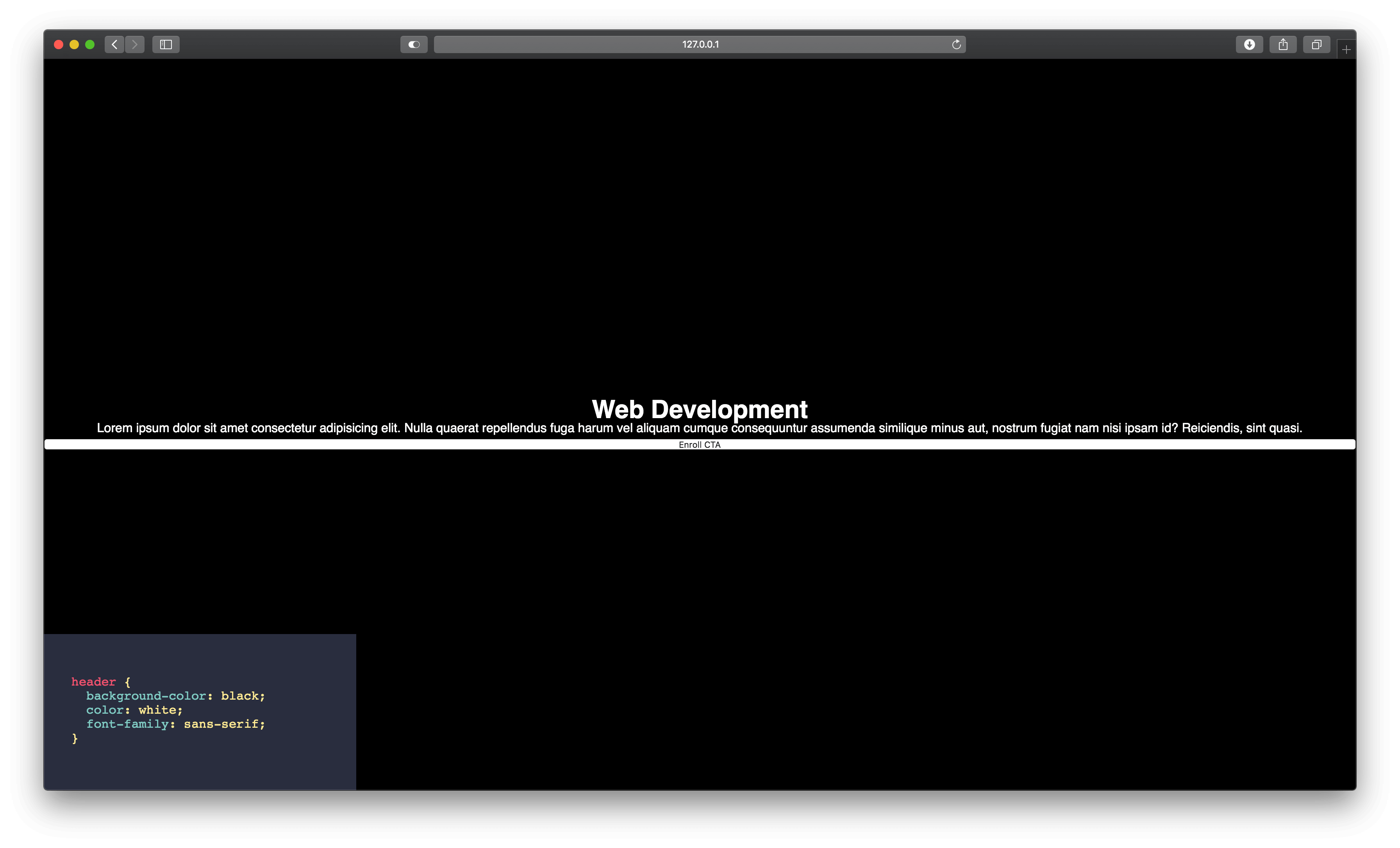This screenshot has width=1400, height=848.
Task: Open a new tab with plus button
Action: pyautogui.click(x=1346, y=50)
